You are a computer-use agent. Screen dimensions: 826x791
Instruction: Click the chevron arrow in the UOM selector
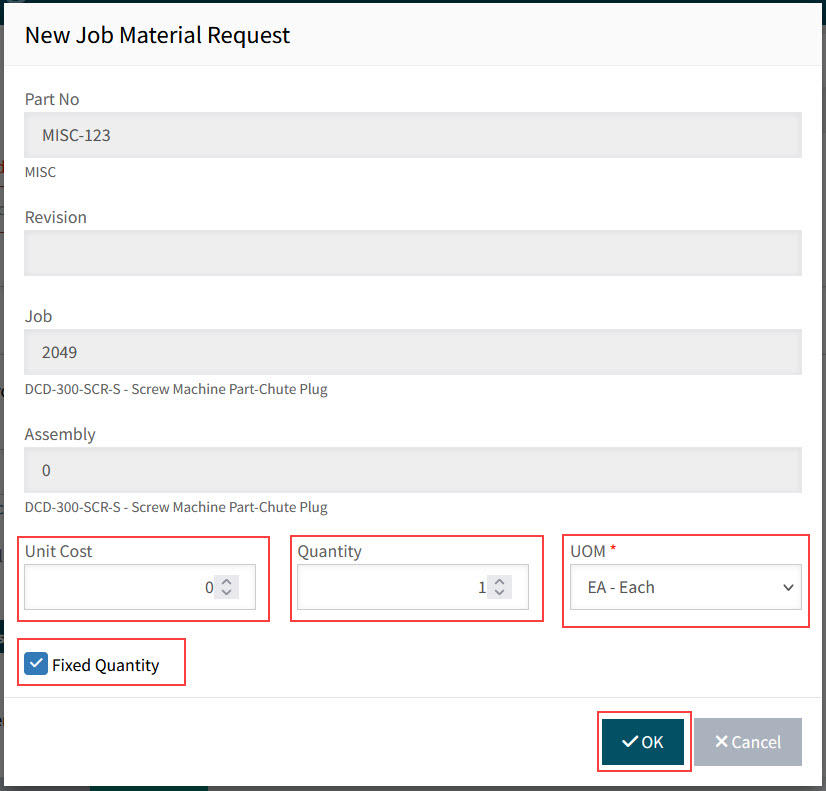(788, 587)
